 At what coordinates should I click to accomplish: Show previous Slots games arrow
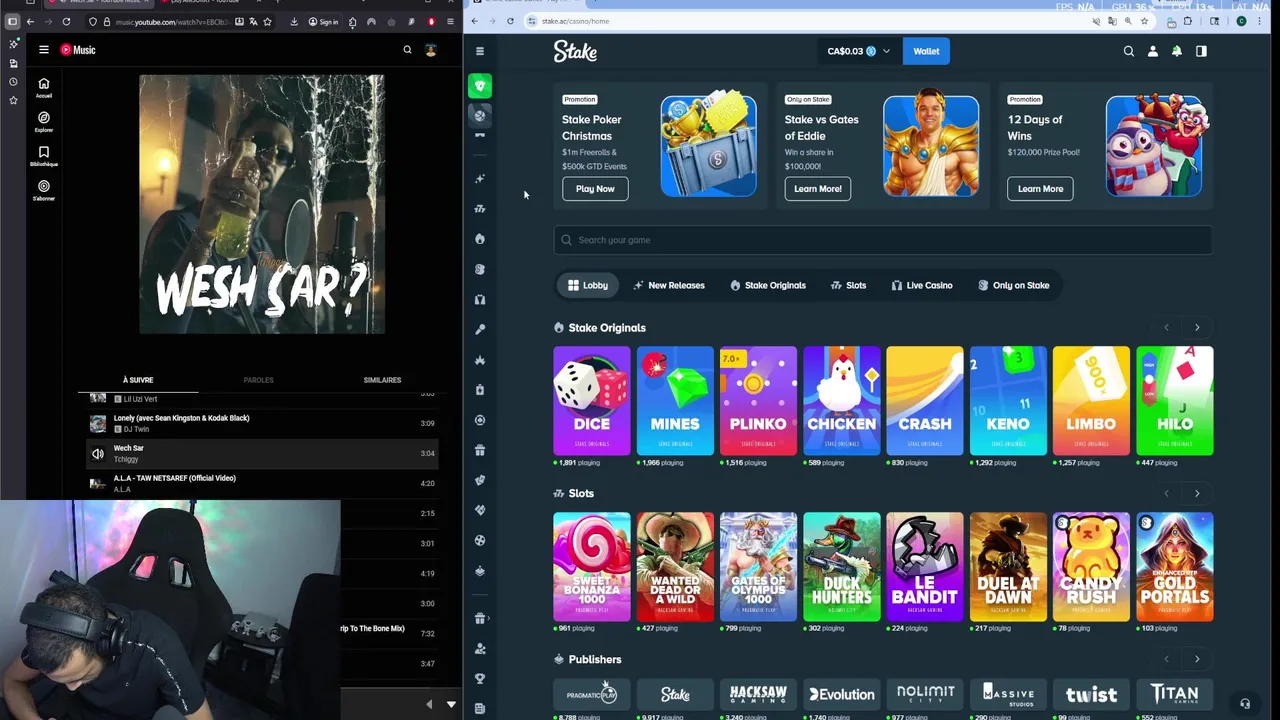coord(1166,493)
